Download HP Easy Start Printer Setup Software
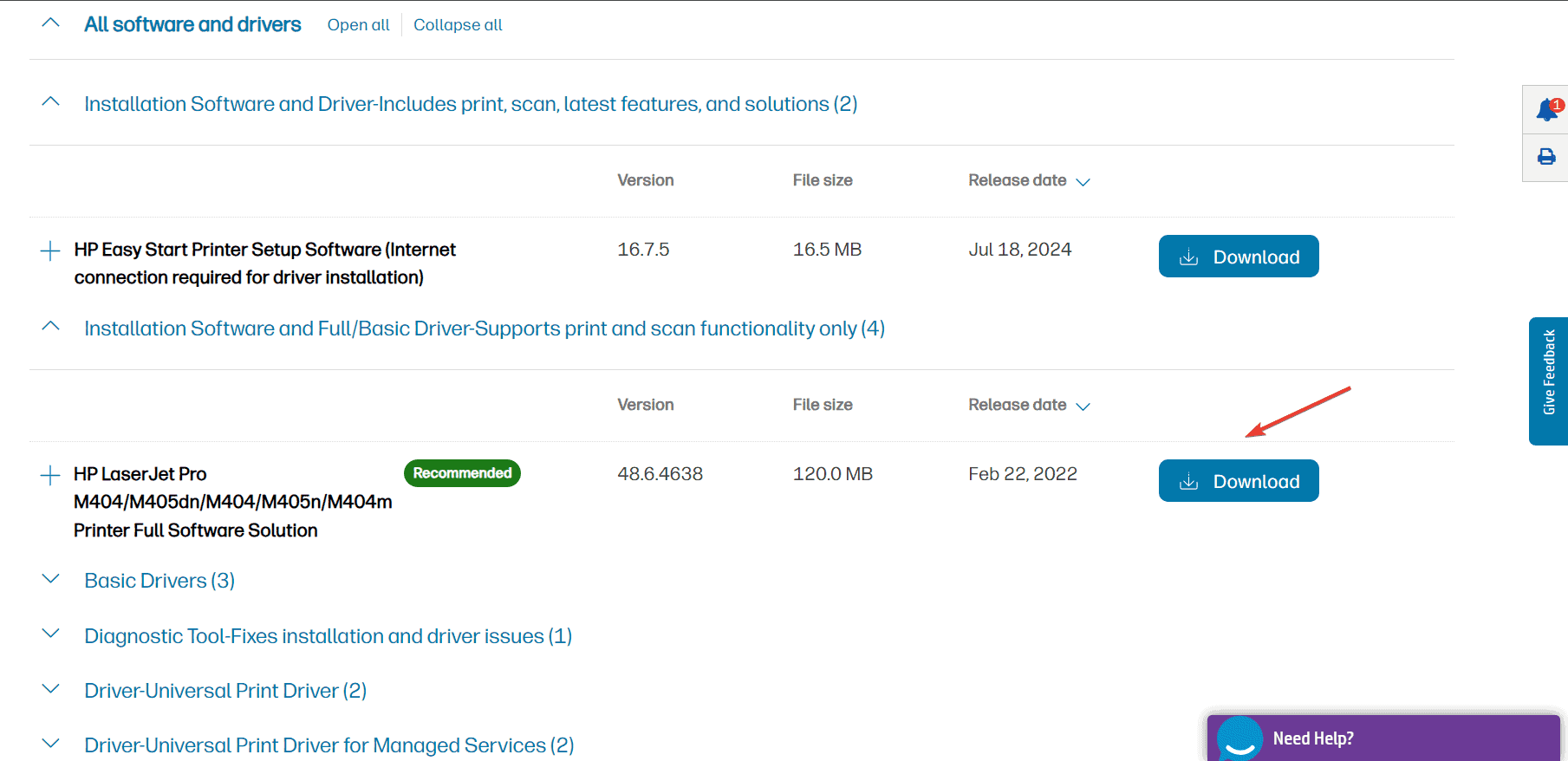Viewport: 1568px width, 761px height. 1239,257
